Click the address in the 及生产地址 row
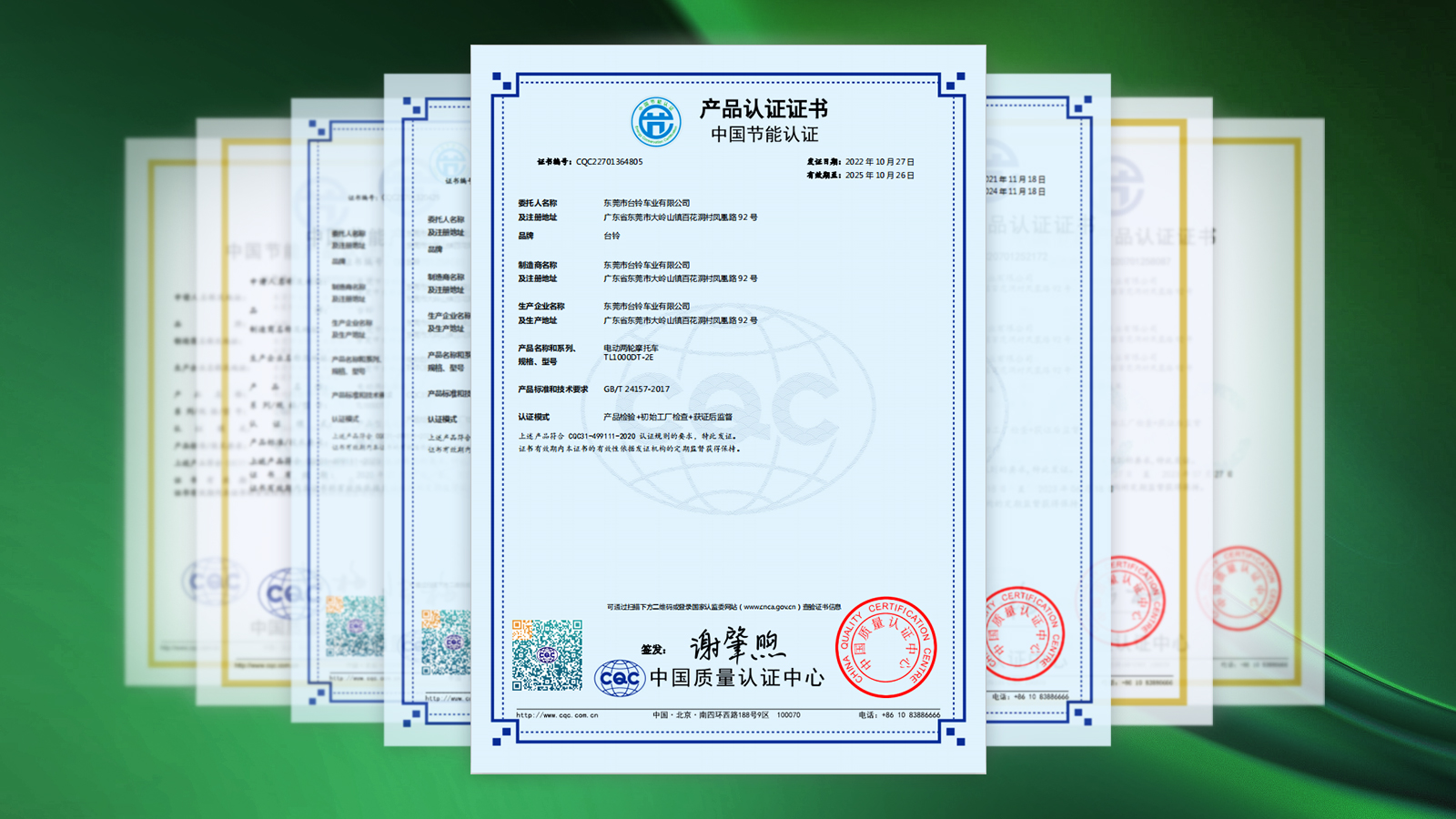Viewport: 1456px width, 819px height. [681, 320]
